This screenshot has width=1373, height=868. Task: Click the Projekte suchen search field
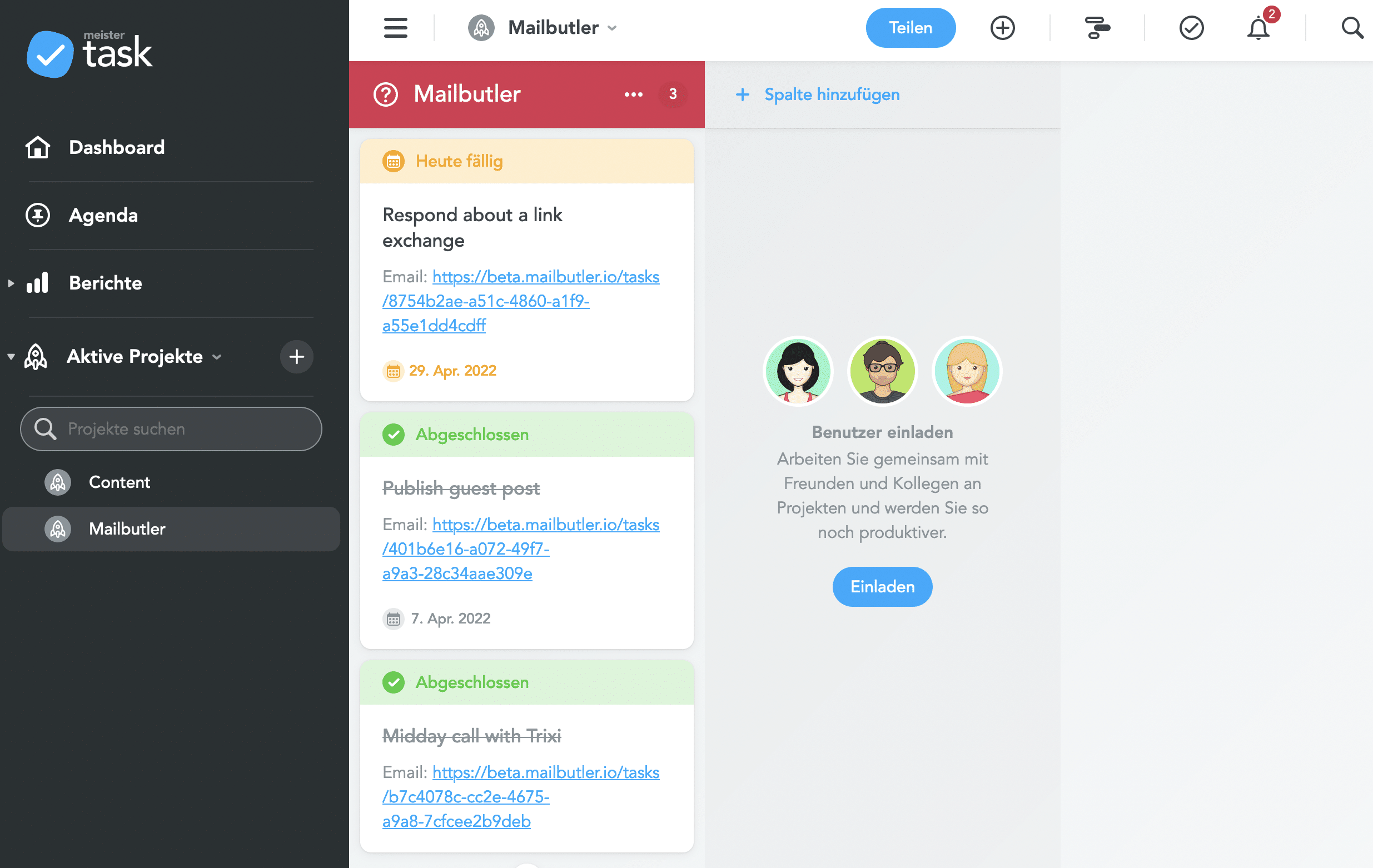tap(171, 429)
